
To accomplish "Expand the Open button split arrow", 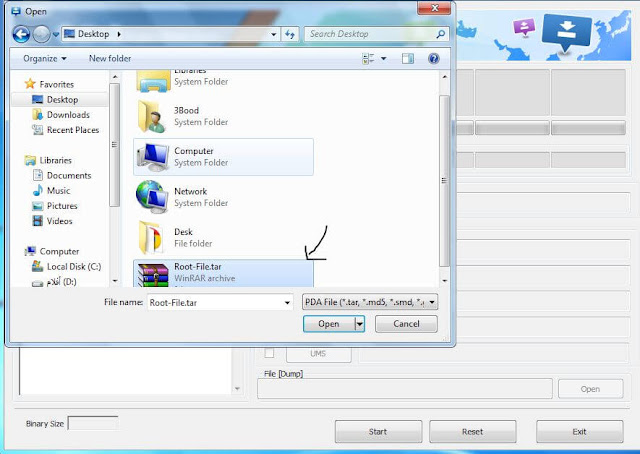I will click(x=360, y=324).
